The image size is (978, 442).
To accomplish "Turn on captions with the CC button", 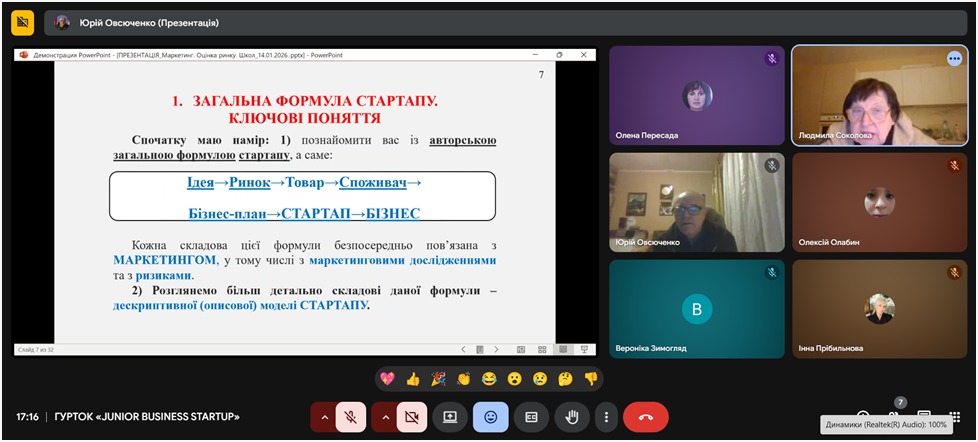I will pyautogui.click(x=531, y=417).
